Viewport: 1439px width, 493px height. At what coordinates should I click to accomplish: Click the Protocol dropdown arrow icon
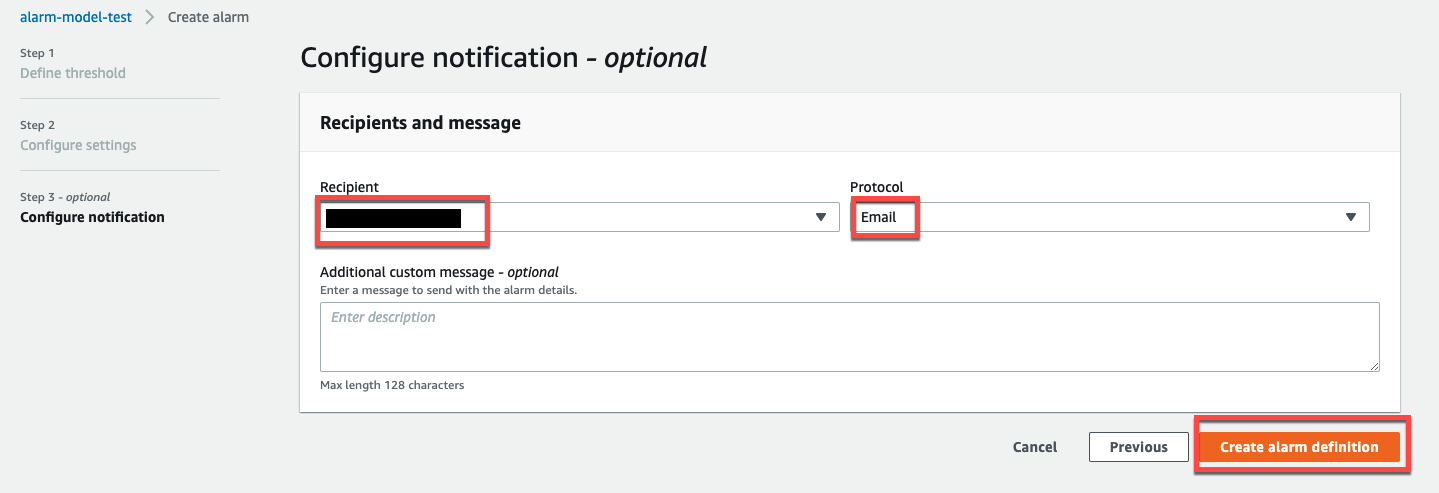click(1351, 217)
